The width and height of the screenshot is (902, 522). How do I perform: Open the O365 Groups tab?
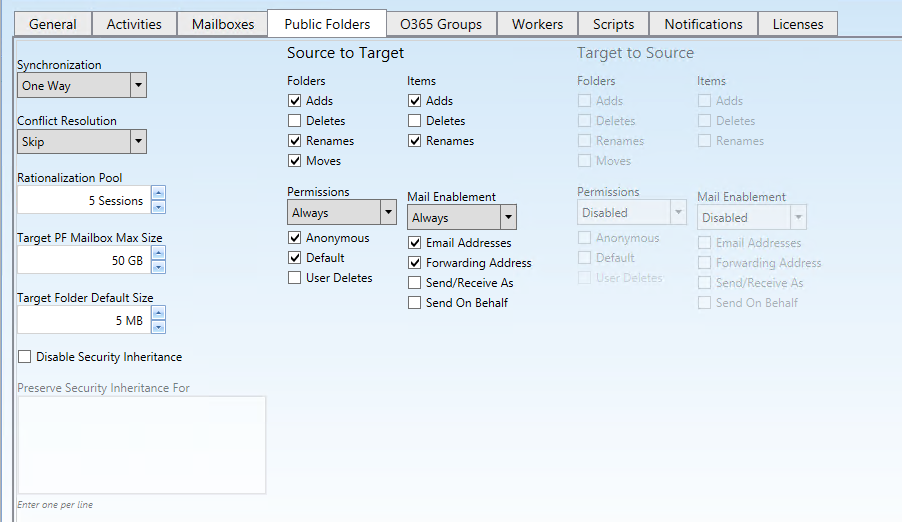(440, 24)
